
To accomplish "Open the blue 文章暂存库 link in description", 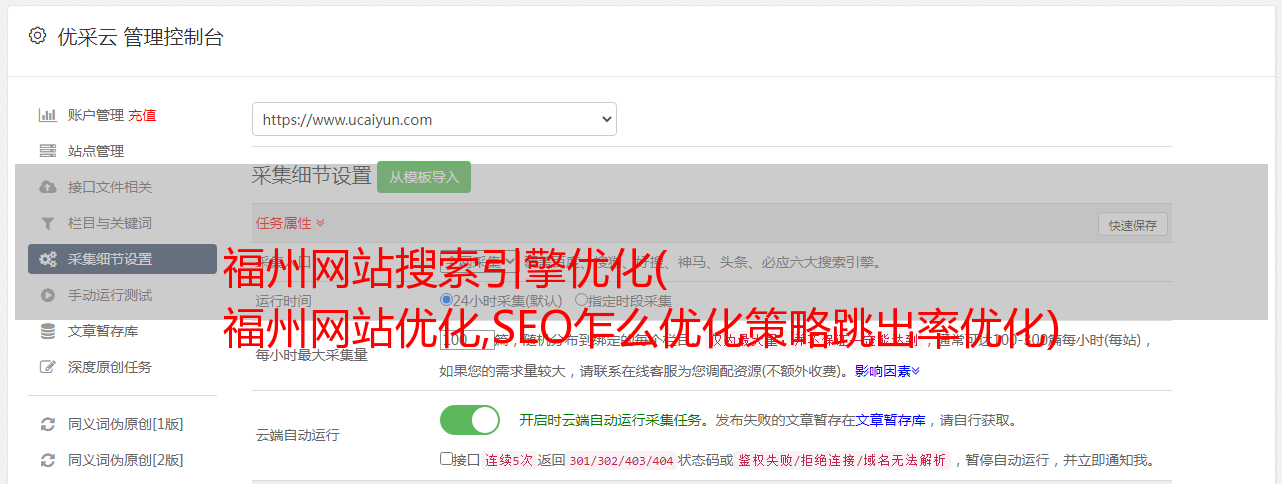I will click(x=891, y=420).
